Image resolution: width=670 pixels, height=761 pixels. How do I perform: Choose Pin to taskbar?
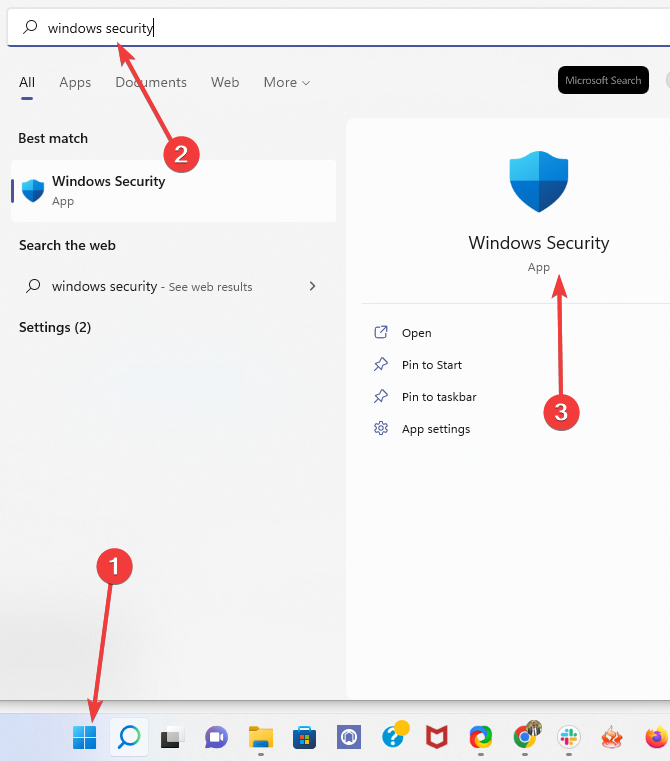439,397
